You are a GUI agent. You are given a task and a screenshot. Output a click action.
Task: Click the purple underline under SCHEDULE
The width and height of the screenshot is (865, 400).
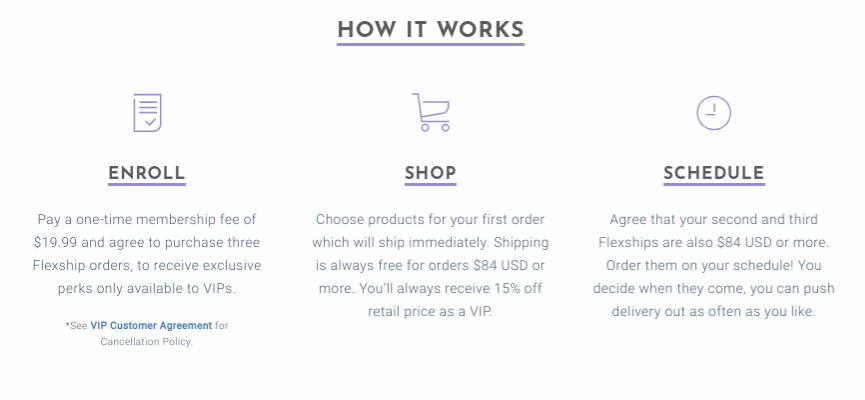pyautogui.click(x=714, y=184)
